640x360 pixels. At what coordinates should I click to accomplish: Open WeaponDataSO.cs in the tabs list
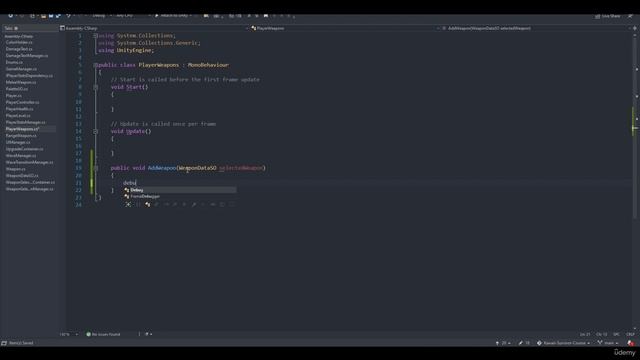(22, 176)
